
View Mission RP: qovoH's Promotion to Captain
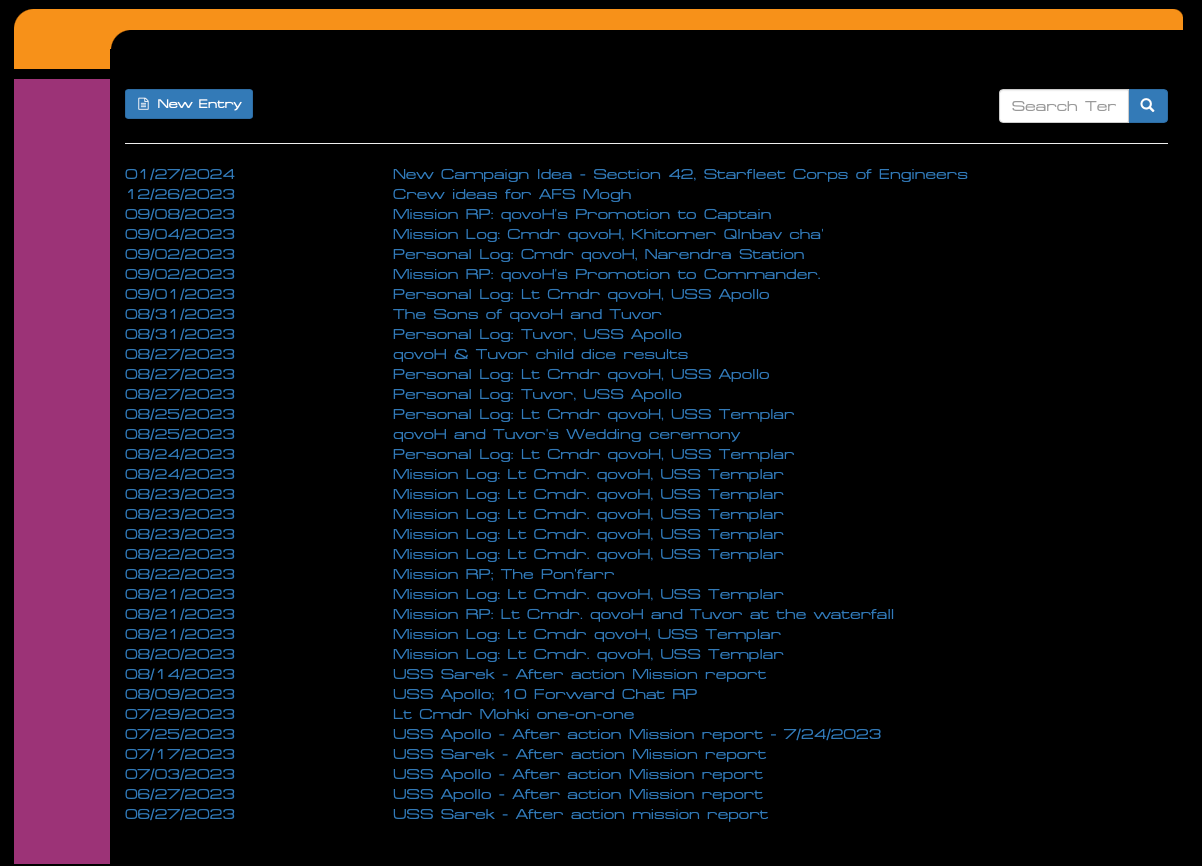(581, 214)
